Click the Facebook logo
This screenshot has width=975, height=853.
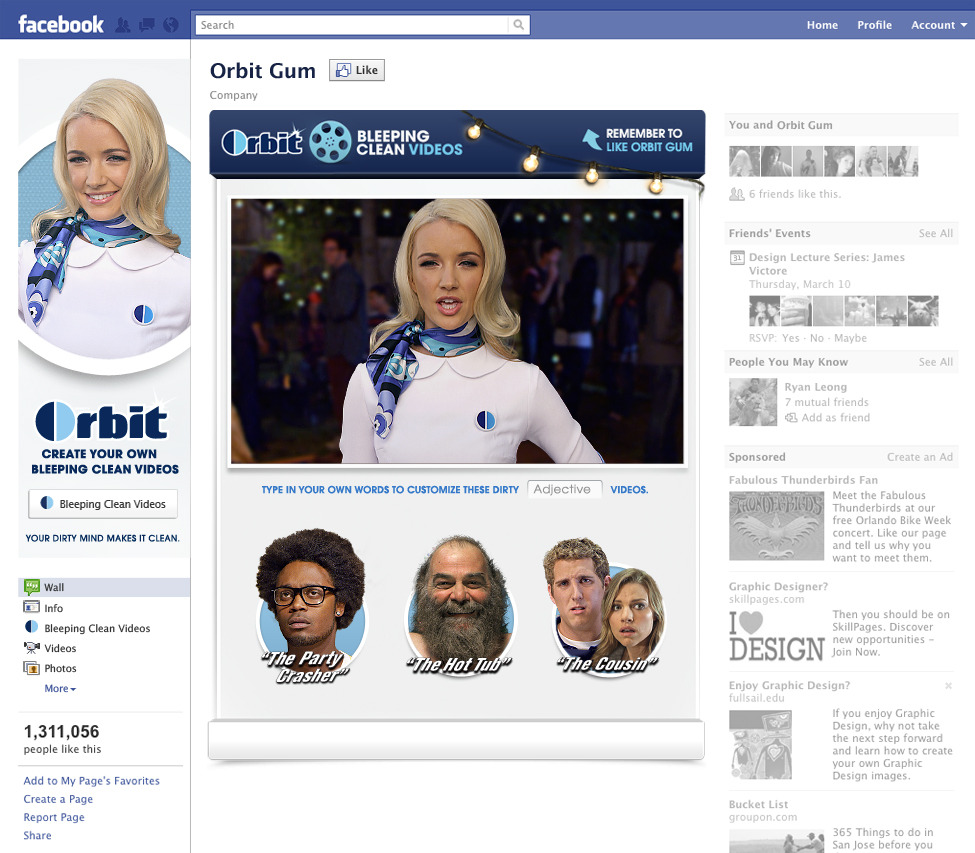pyautogui.click(x=61, y=24)
